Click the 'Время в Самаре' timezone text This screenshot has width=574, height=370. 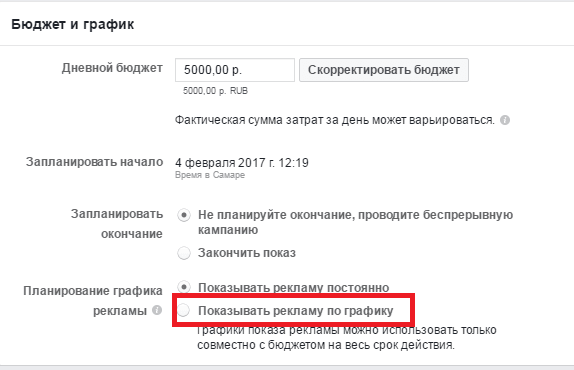pos(210,175)
